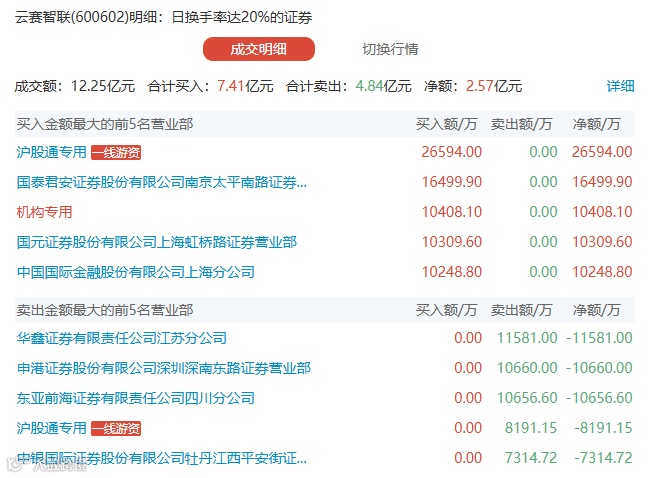Click the 合计买入 7.41亿元 value
The height and width of the screenshot is (478, 653).
245,86
